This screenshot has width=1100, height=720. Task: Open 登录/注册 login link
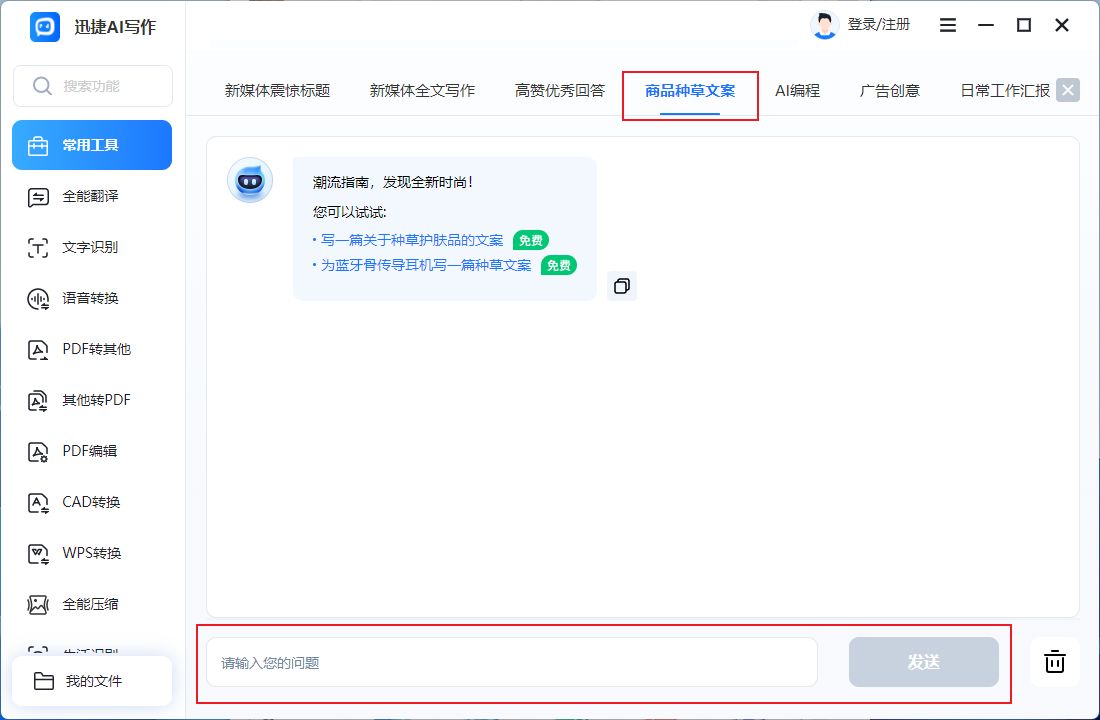[879, 25]
